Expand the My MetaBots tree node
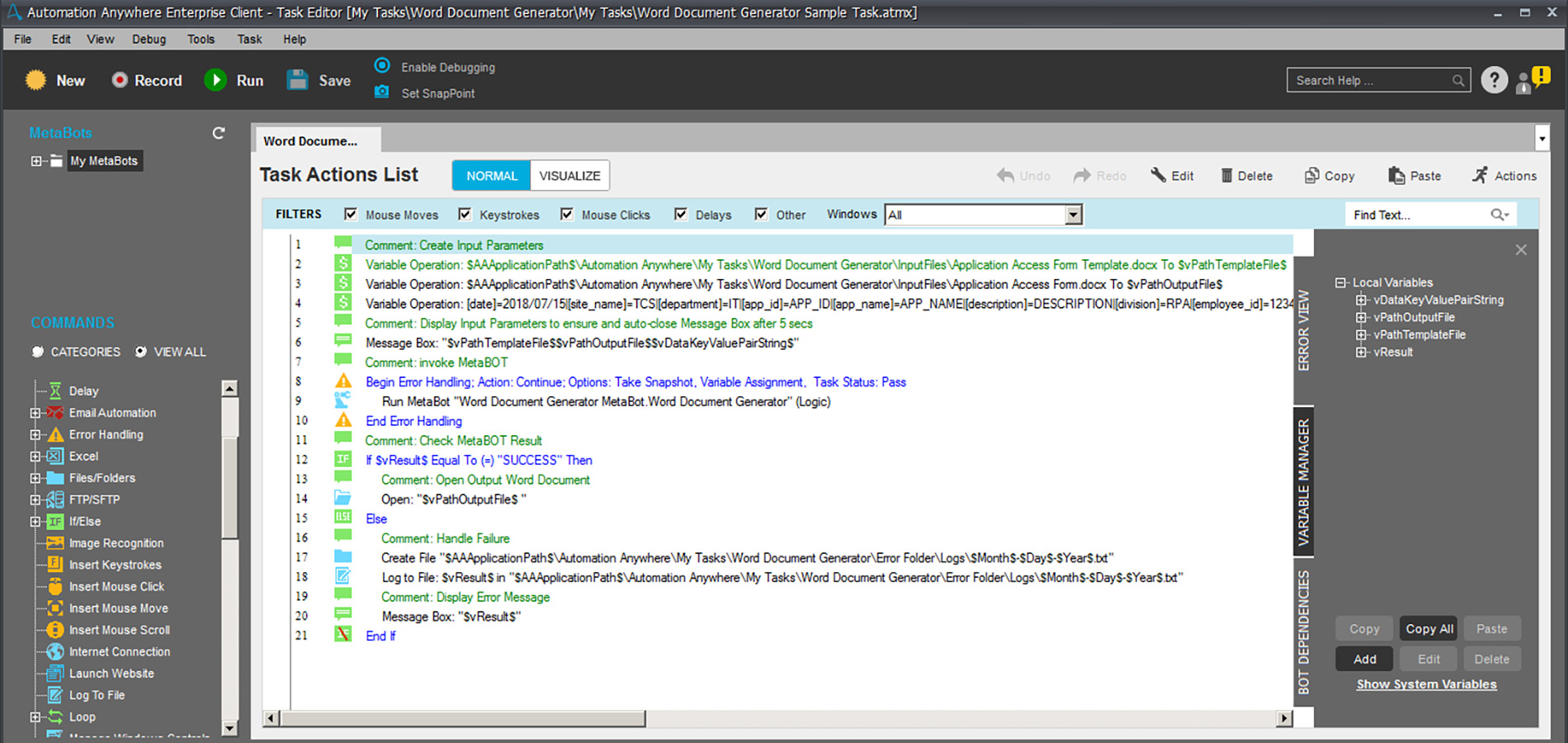The width and height of the screenshot is (1568, 743). point(36,161)
